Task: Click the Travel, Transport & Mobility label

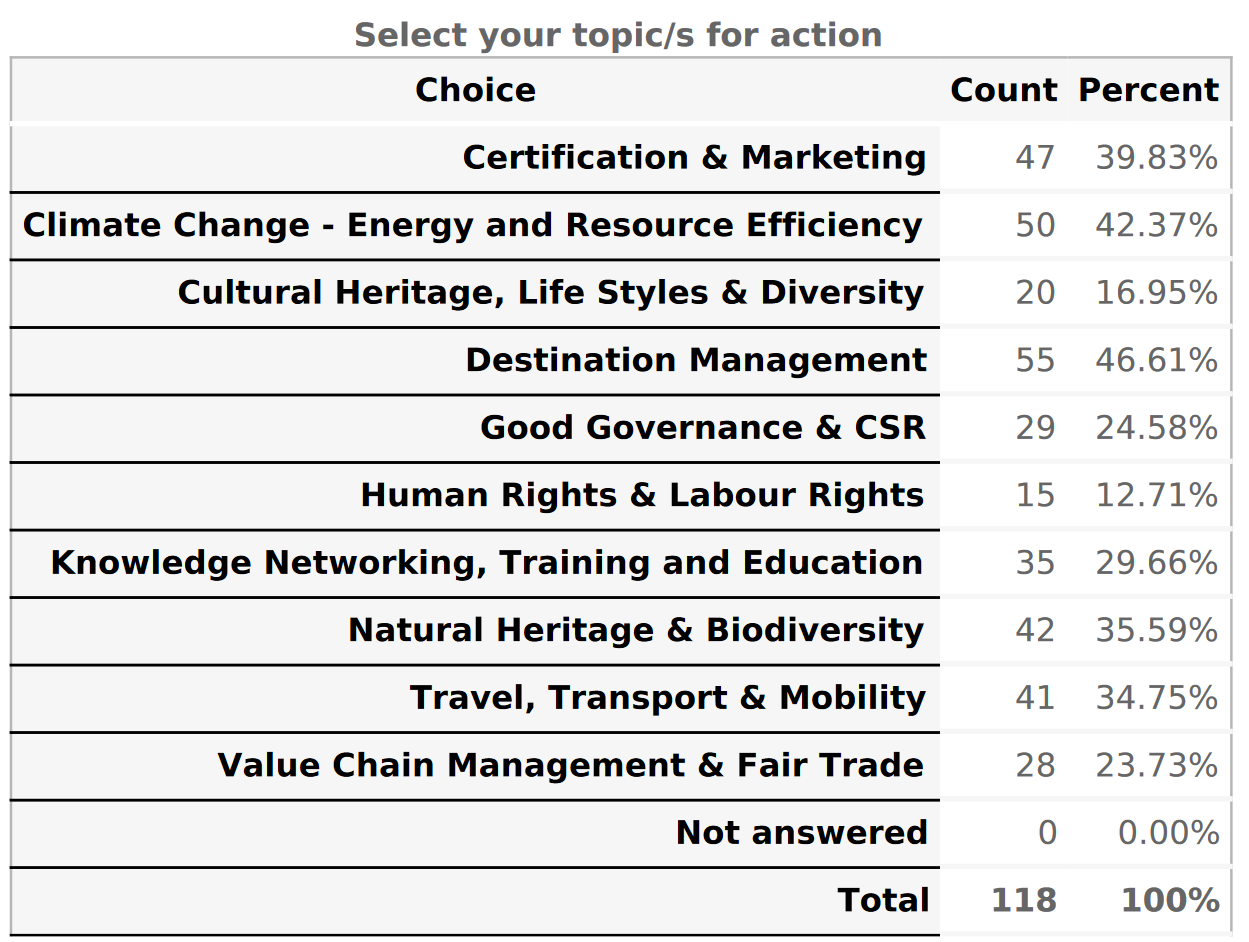Action: click(667, 698)
